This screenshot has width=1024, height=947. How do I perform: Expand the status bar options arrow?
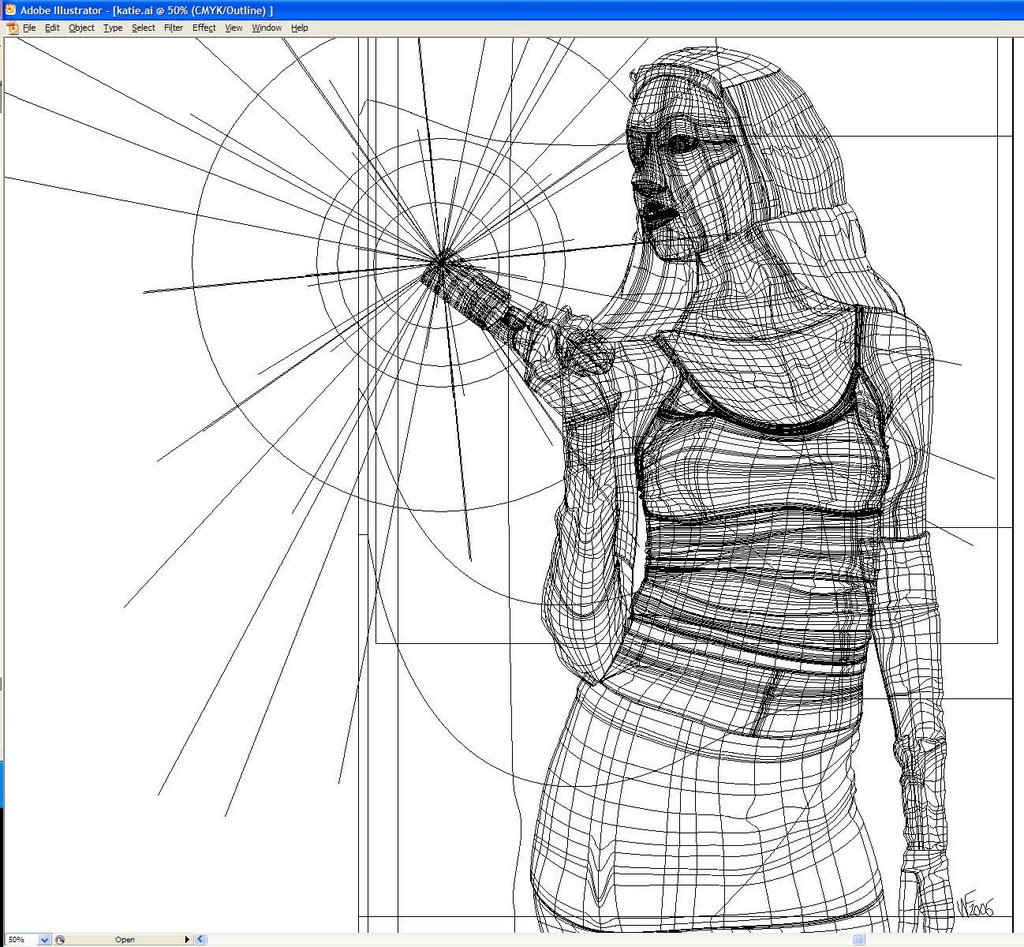[186, 940]
